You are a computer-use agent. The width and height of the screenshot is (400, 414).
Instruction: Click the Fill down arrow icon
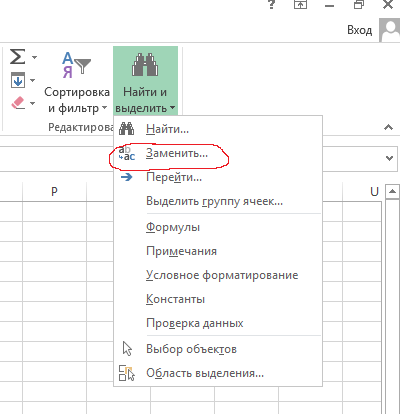18,80
